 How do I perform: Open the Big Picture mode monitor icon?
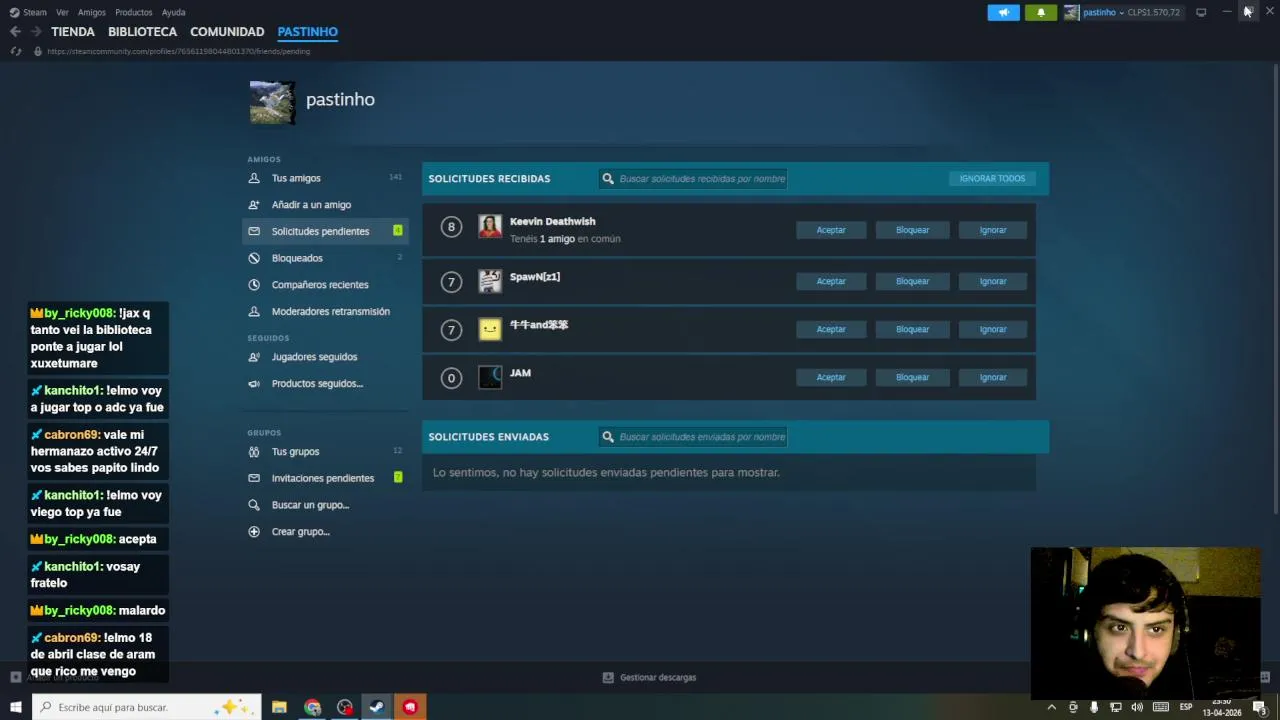click(1201, 12)
